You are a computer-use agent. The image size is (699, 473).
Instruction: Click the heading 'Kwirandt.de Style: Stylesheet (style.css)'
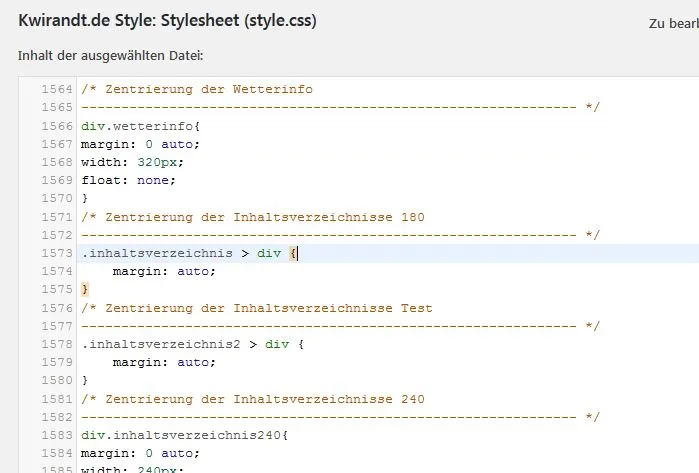pos(167,21)
